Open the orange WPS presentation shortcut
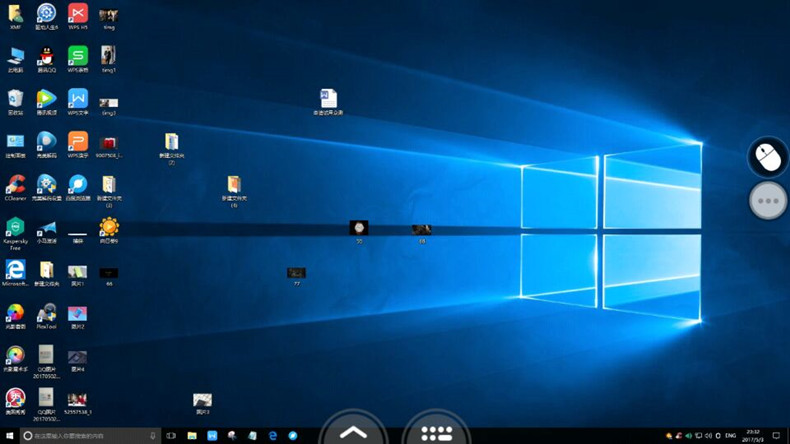 [x=77, y=142]
